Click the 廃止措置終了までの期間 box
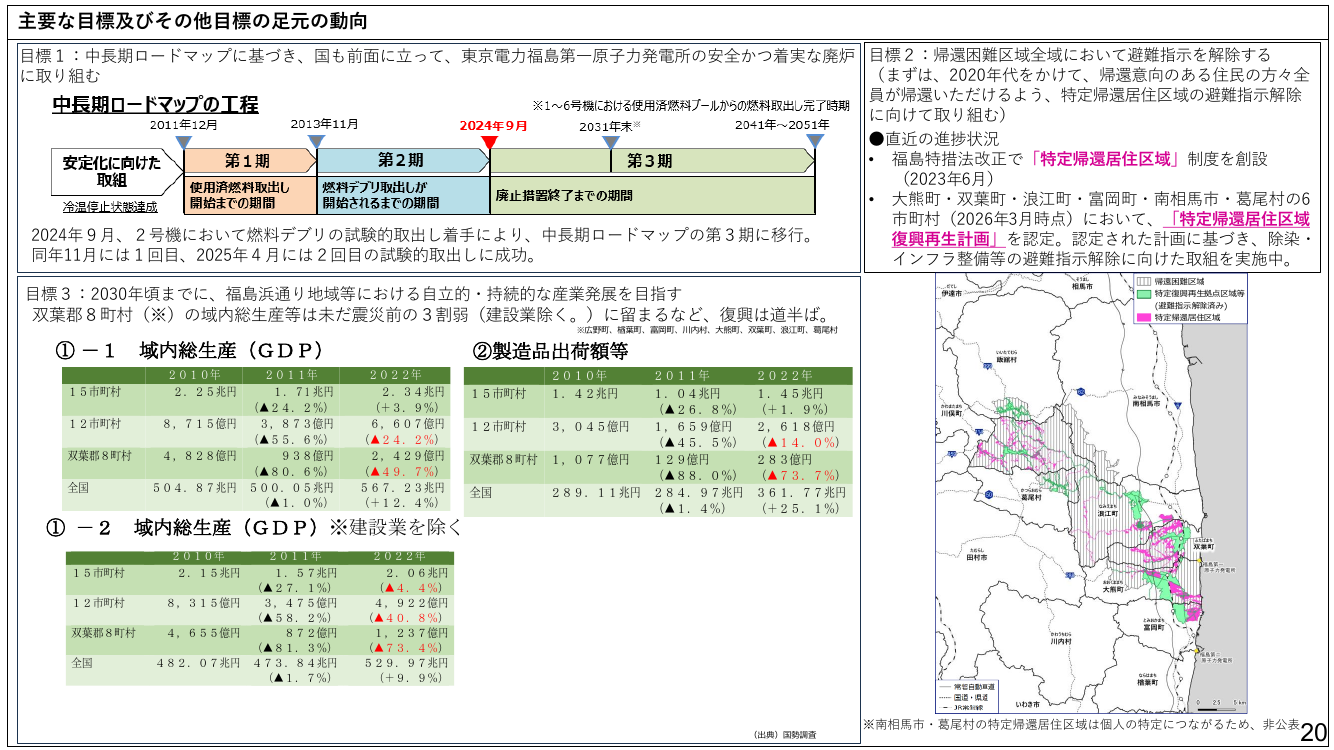The height and width of the screenshot is (750, 1334). tap(652, 194)
